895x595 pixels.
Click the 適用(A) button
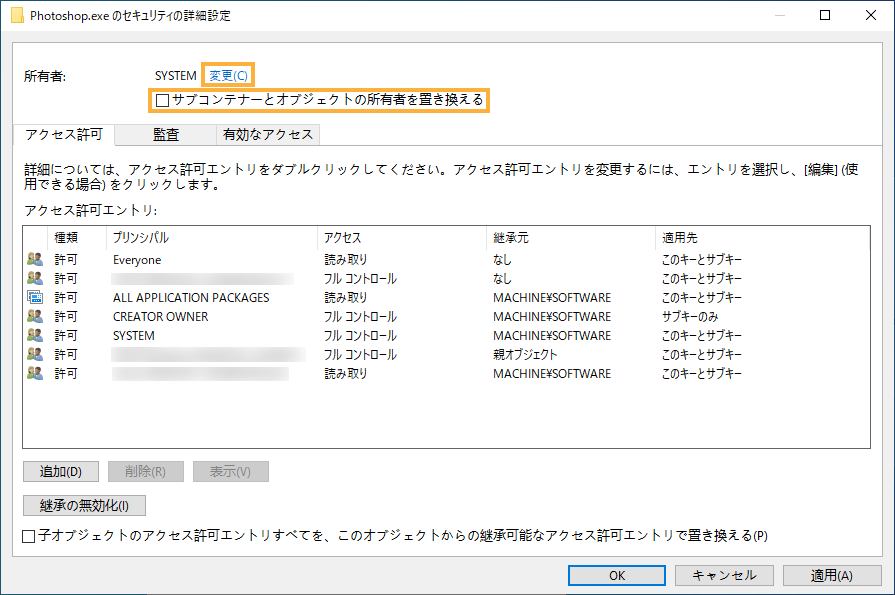click(x=832, y=576)
